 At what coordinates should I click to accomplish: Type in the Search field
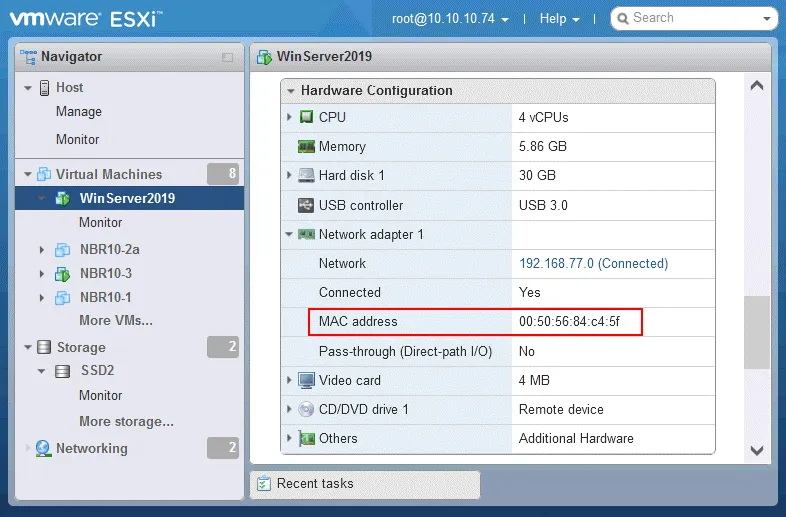click(x=700, y=18)
